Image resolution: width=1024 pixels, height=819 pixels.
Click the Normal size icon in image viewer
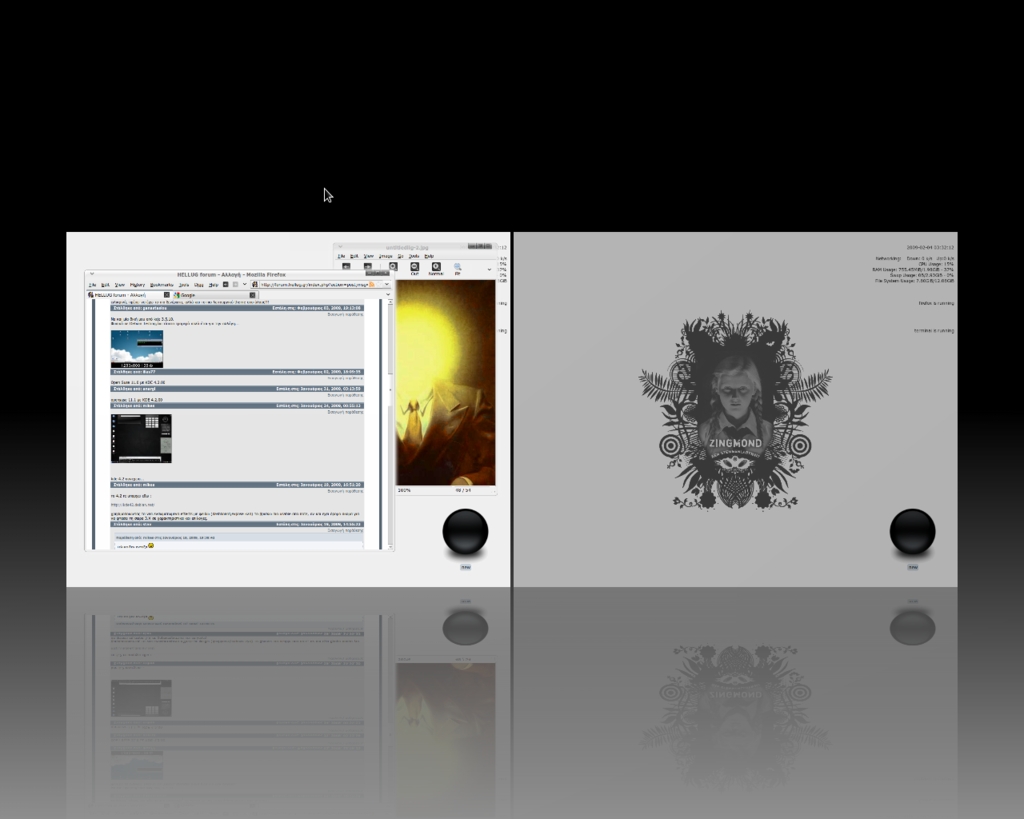[436, 267]
